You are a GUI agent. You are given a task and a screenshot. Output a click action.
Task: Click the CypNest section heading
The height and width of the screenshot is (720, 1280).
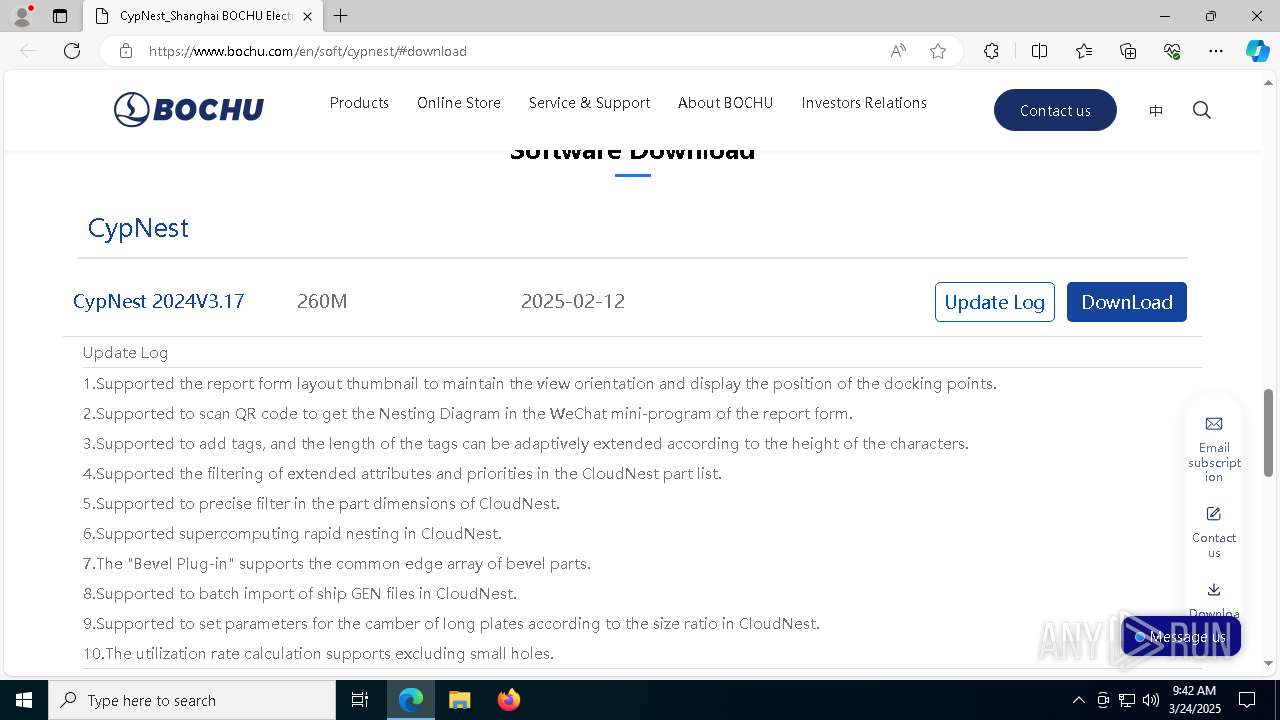[138, 228]
